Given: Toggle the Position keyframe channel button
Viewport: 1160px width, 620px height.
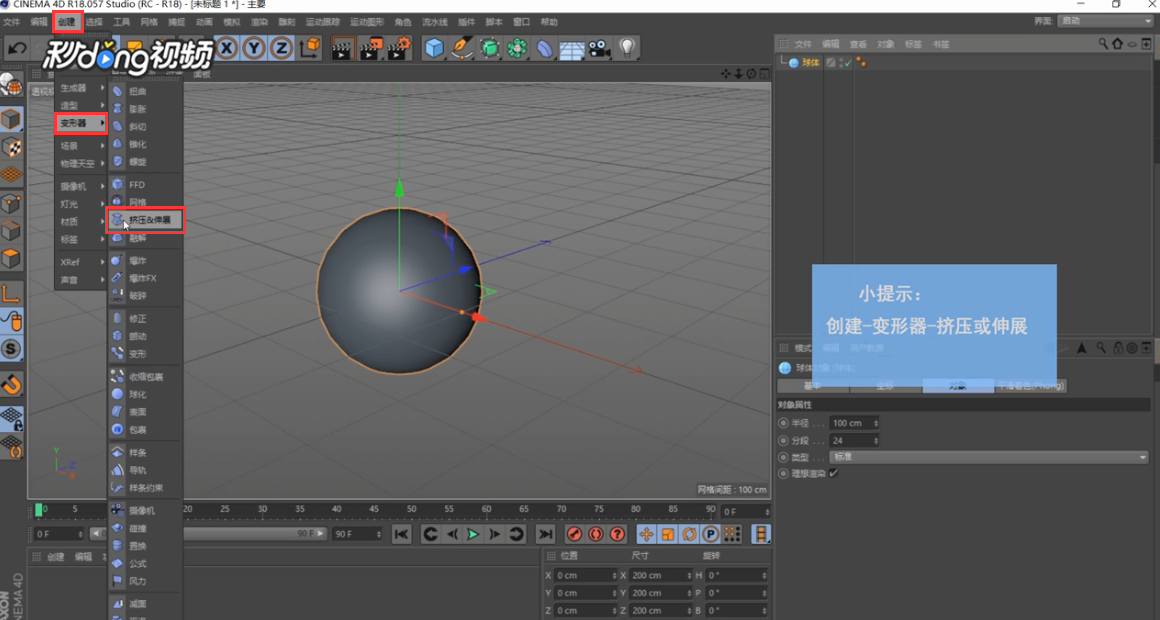Looking at the screenshot, I should pyautogui.click(x=646, y=534).
